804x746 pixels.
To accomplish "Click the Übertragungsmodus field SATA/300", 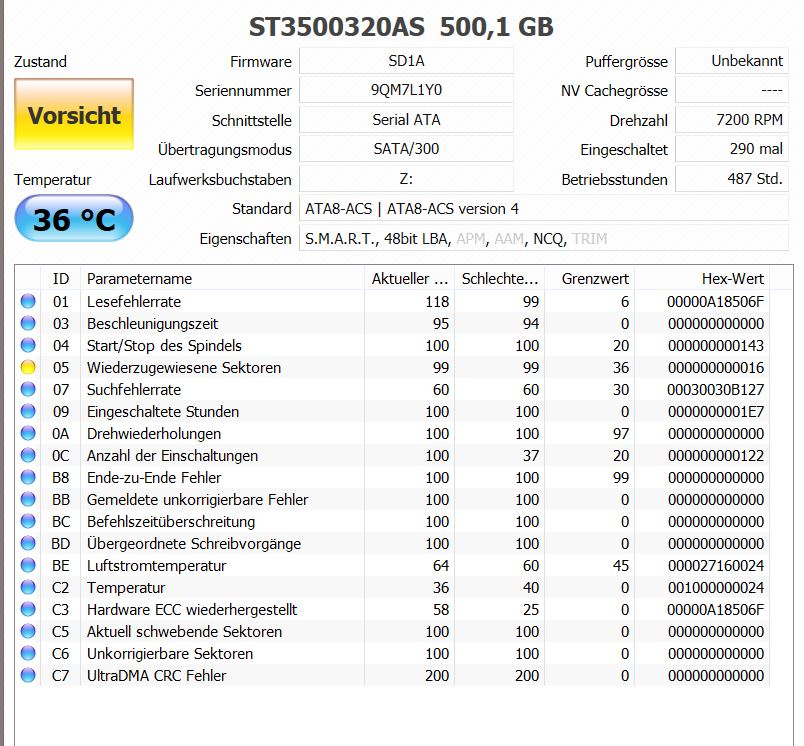I will [406, 149].
